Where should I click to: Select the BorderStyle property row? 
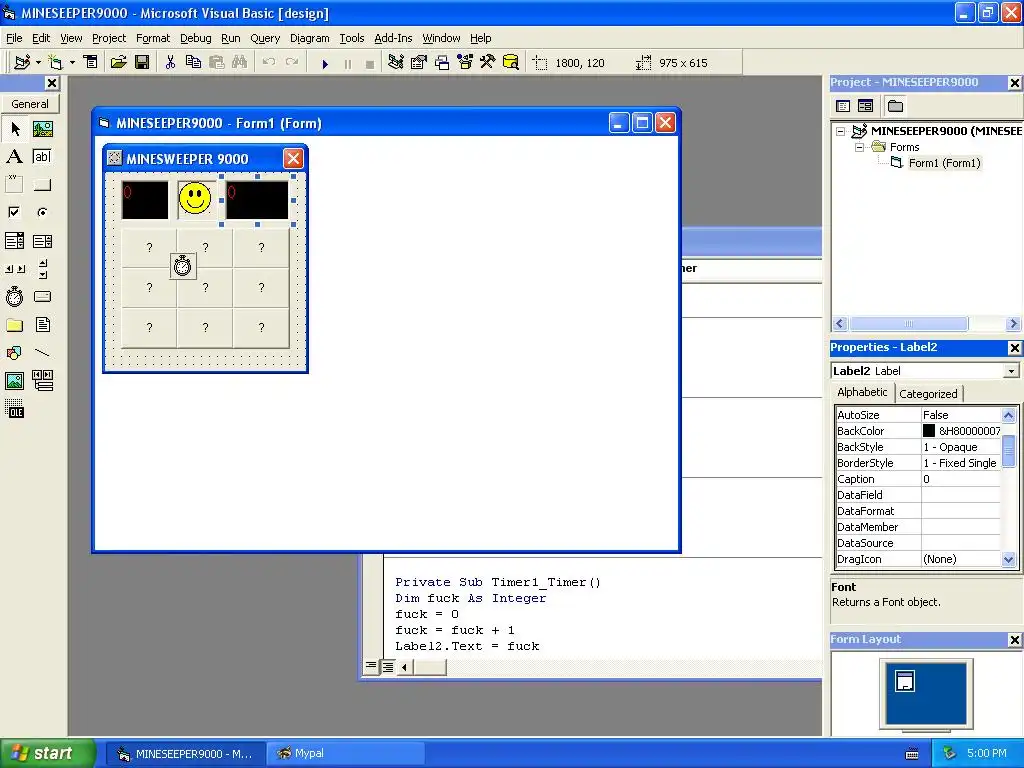click(918, 463)
